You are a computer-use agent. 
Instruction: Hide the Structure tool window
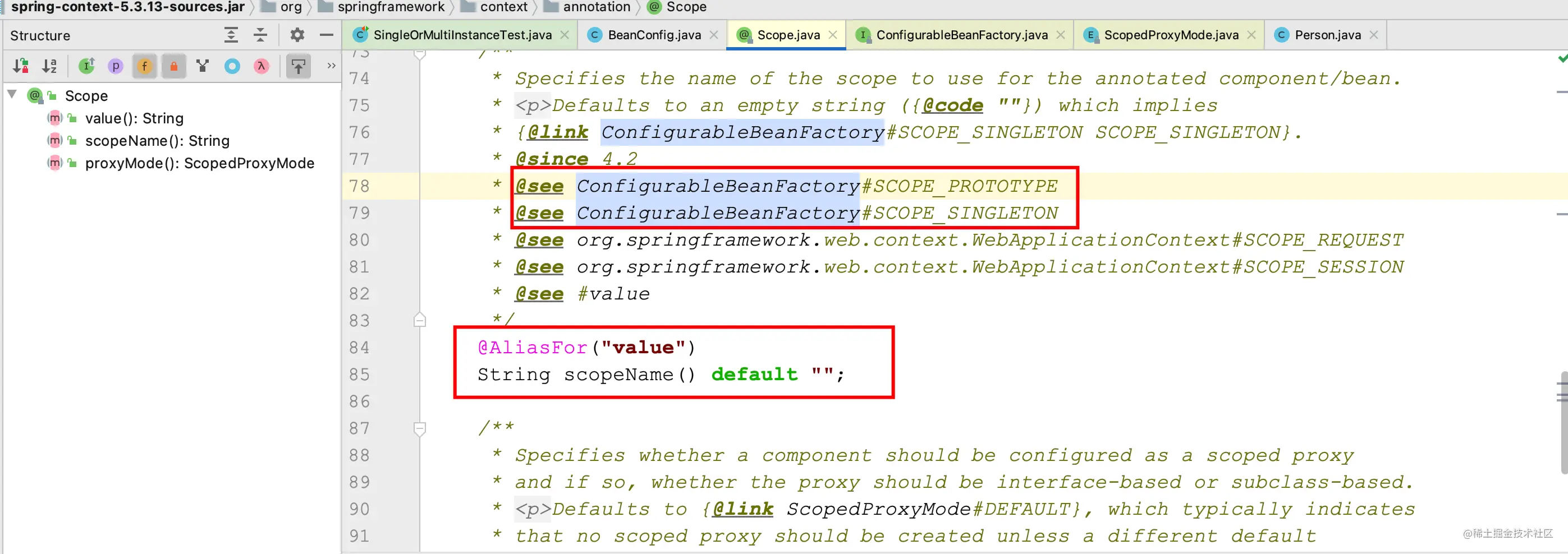[326, 35]
